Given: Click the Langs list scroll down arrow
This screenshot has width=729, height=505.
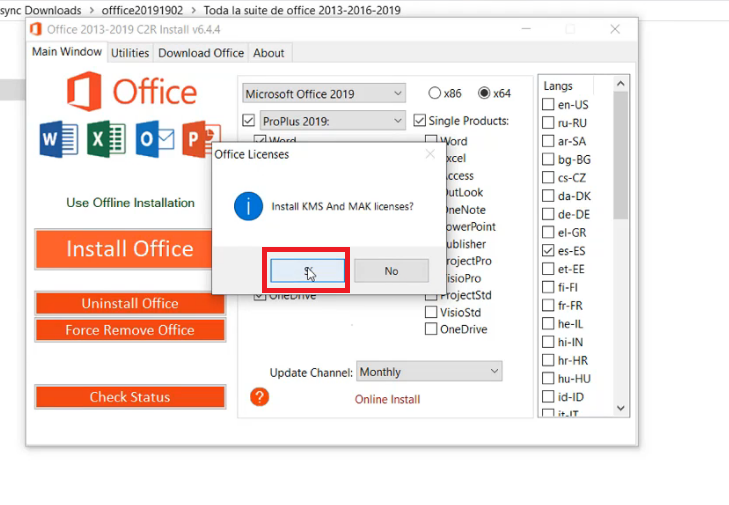Looking at the screenshot, I should click(x=620, y=408).
